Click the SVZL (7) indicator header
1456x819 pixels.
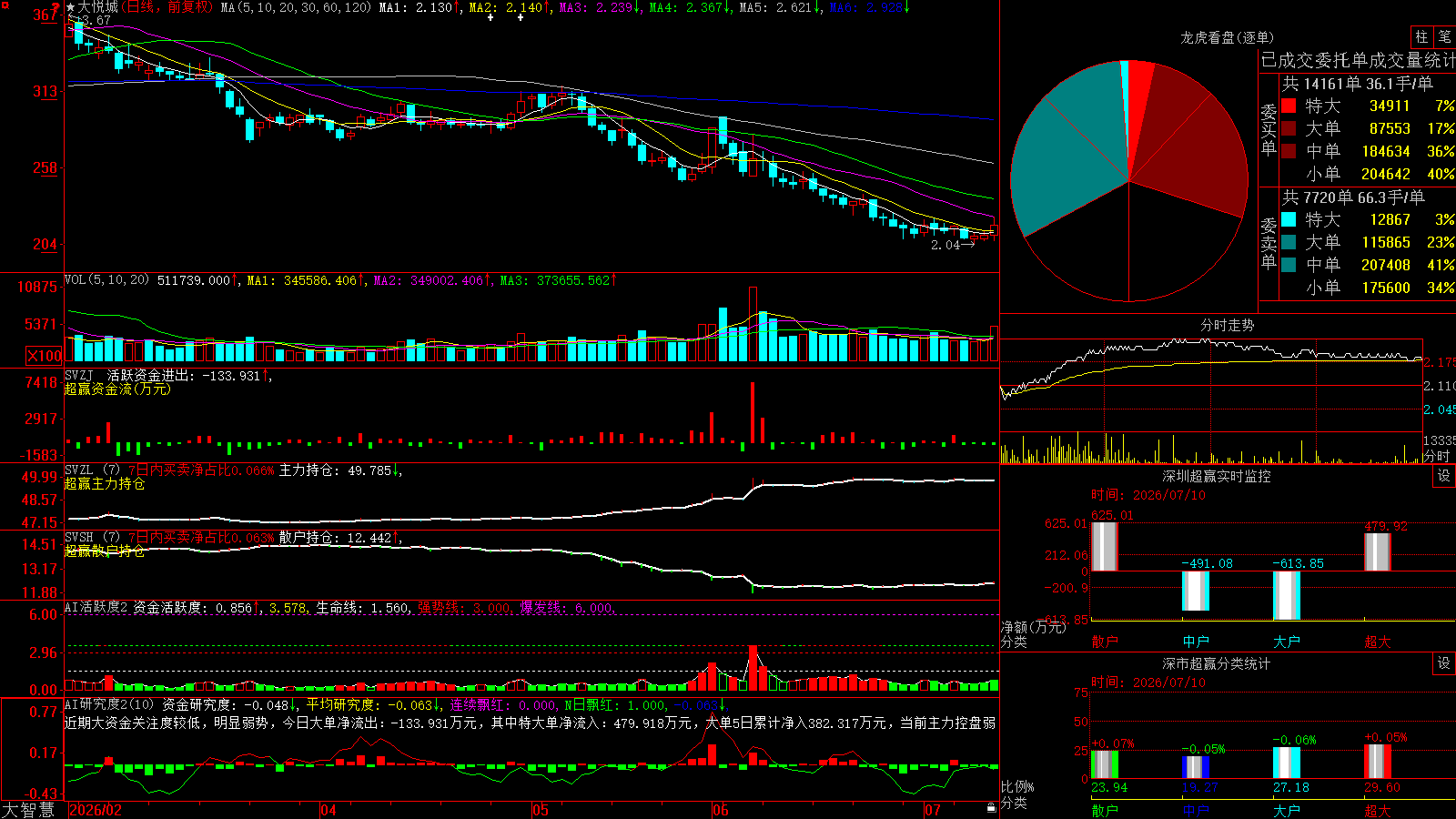92,470
